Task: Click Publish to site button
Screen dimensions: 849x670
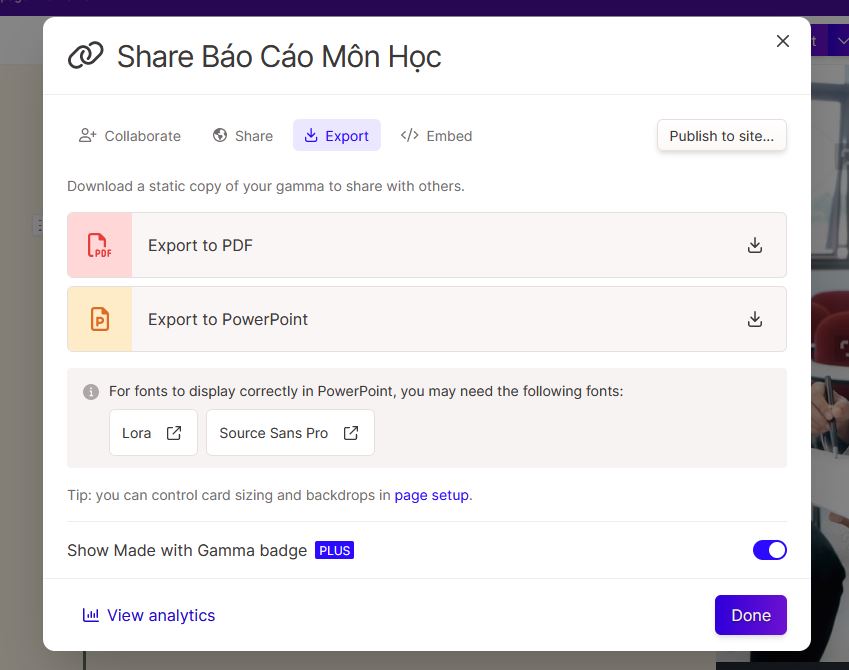Action: pyautogui.click(x=721, y=135)
